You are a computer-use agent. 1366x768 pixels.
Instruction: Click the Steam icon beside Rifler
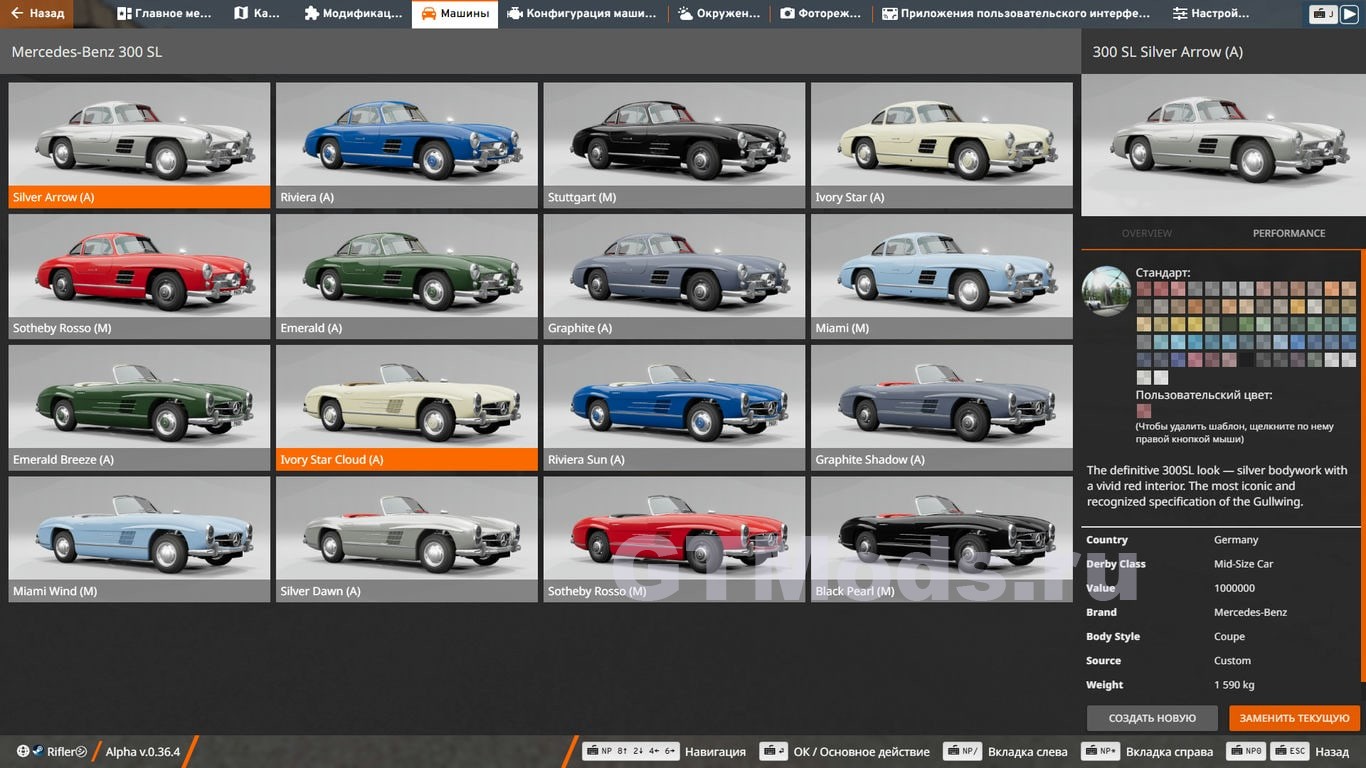[37, 751]
